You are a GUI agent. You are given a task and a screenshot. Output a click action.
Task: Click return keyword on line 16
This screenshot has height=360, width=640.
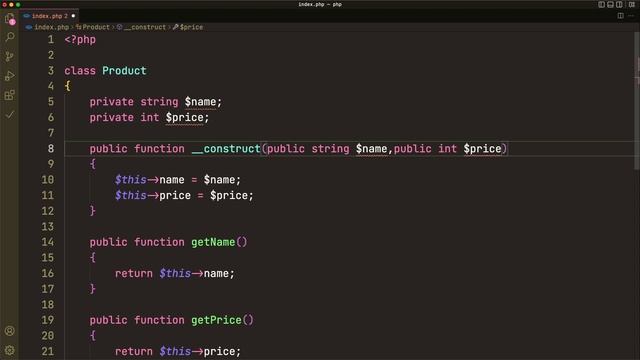[x=133, y=273]
